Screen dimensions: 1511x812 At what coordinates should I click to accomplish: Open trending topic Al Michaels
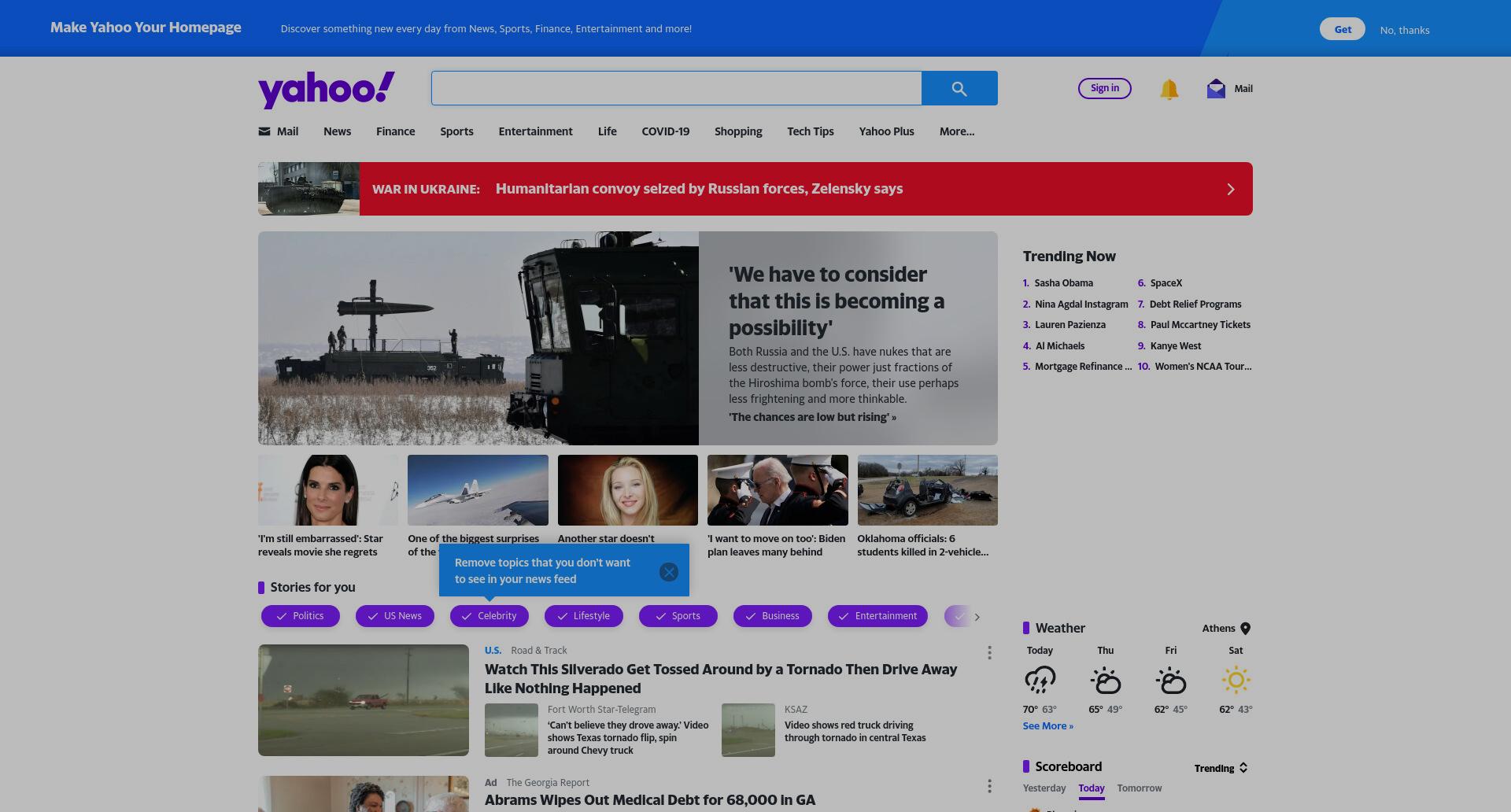pos(1060,346)
